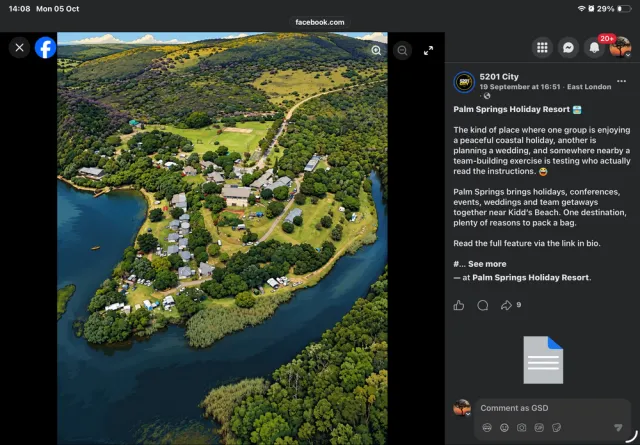This screenshot has width=640, height=445.
Task: Zoom out of the photo
Action: [x=402, y=50]
